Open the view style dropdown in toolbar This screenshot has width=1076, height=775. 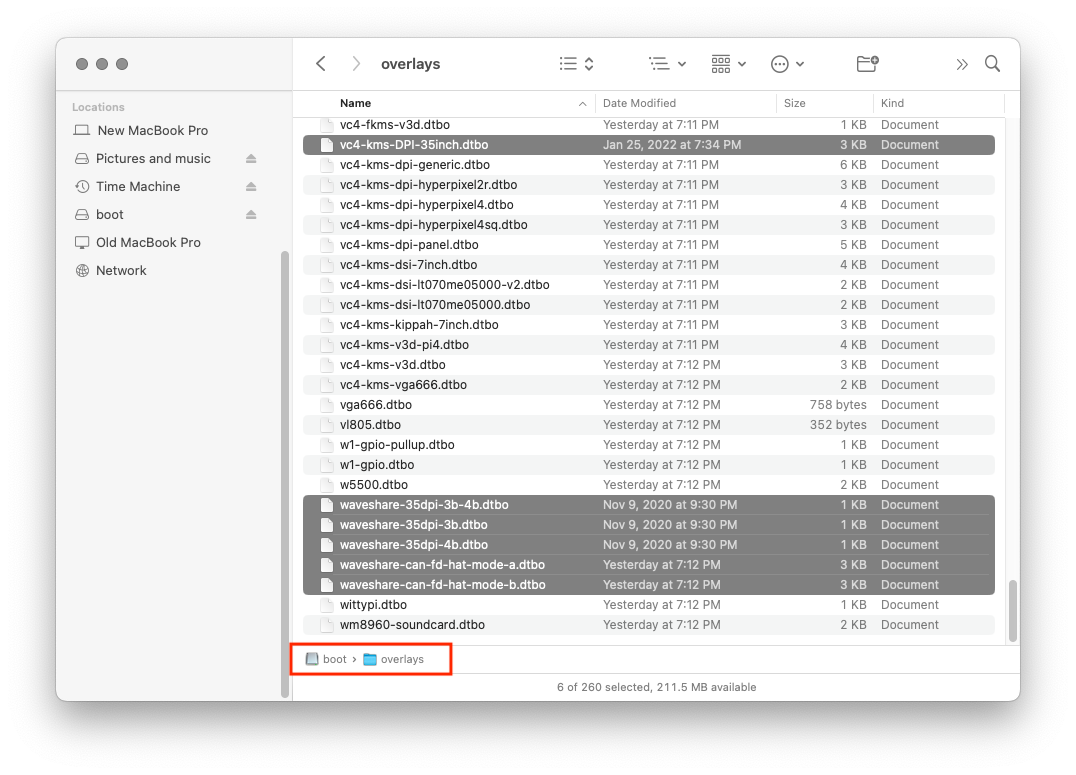[728, 63]
